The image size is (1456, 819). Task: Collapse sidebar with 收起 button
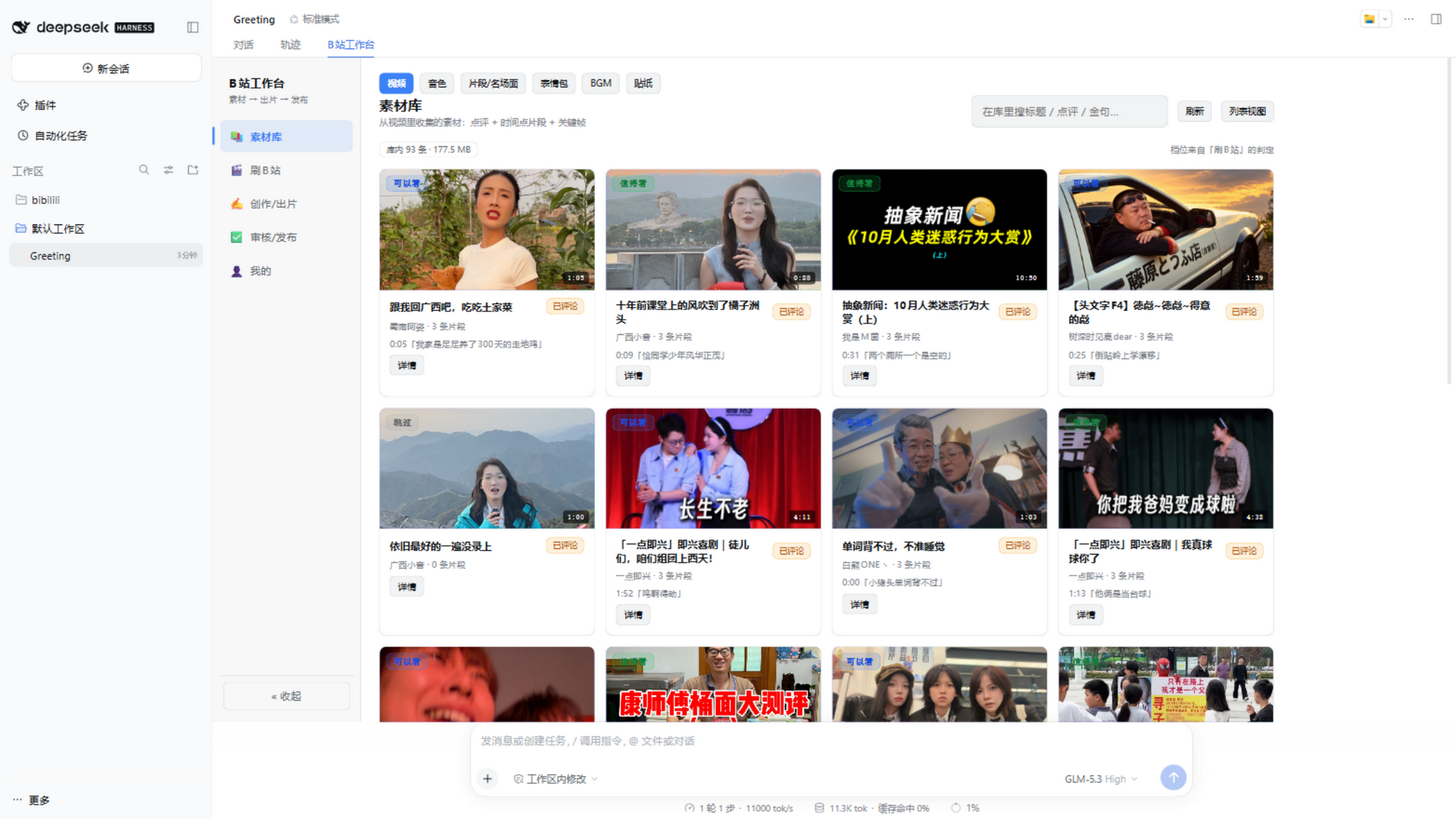[287, 696]
